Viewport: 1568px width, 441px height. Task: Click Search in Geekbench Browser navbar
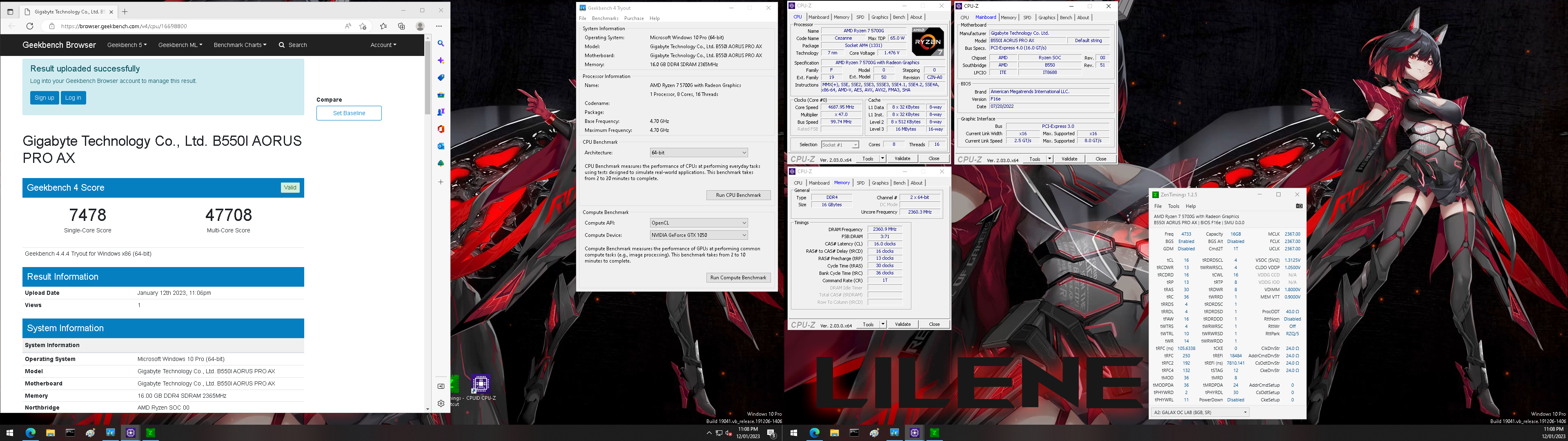293,45
